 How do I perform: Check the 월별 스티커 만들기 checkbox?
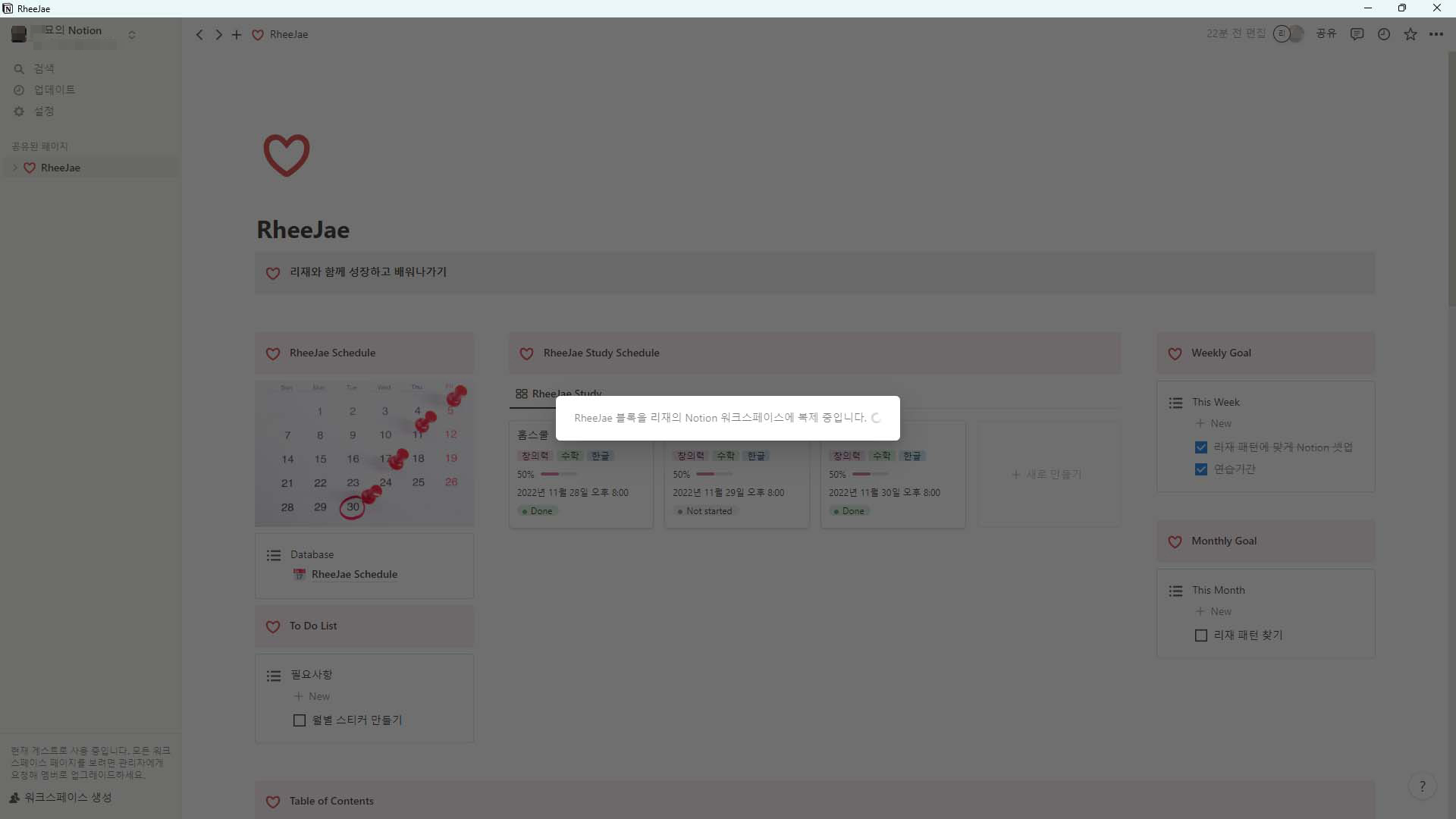(300, 720)
